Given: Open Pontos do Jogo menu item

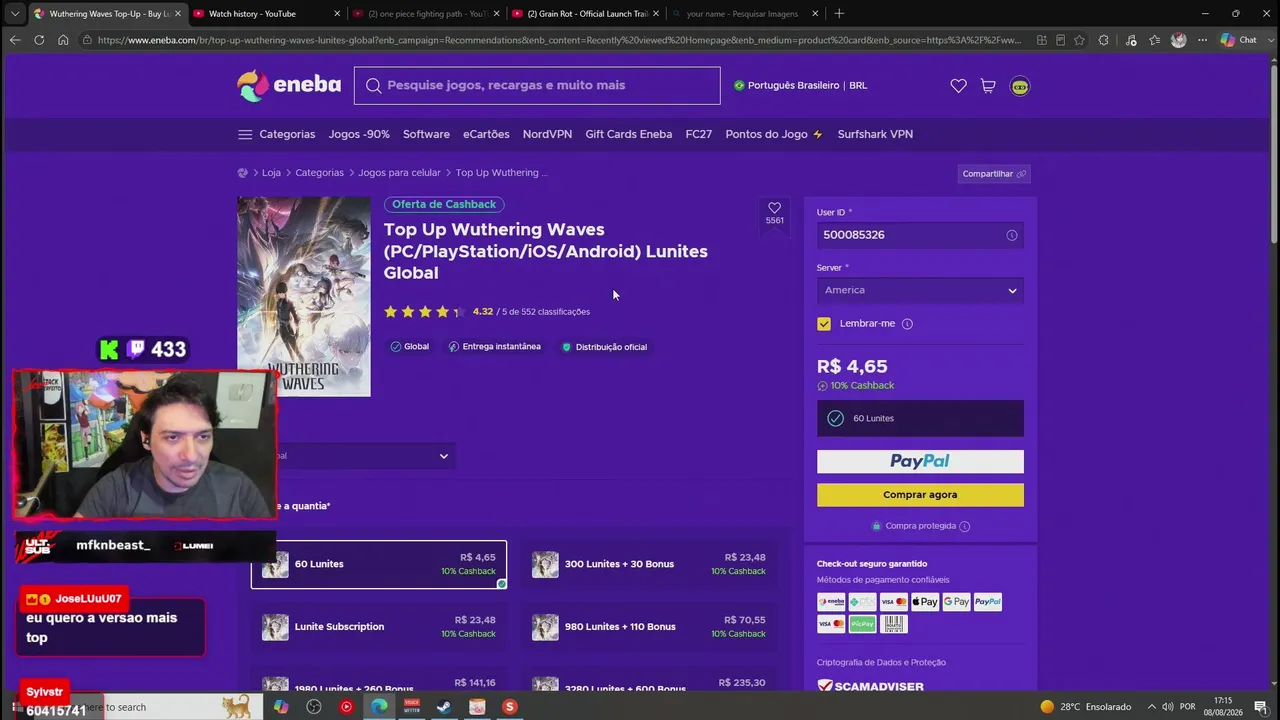Looking at the screenshot, I should (774, 134).
